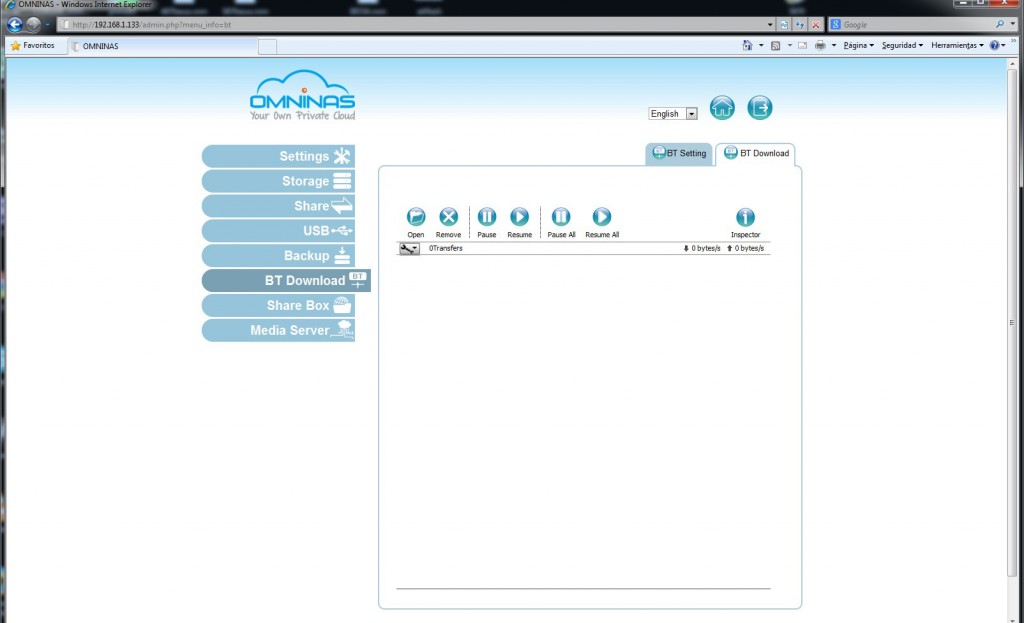The width and height of the screenshot is (1024, 623).
Task: Click the printer toolbar icon
Action: pos(820,46)
